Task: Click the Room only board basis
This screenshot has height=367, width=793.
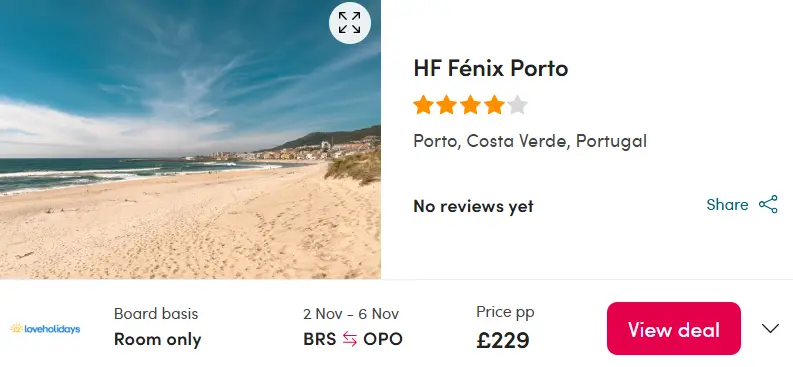Action: [158, 339]
